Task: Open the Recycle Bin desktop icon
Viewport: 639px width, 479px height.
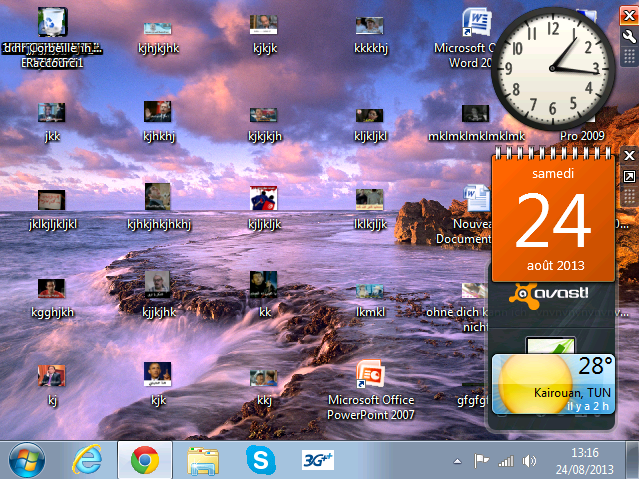Action: coord(52,22)
